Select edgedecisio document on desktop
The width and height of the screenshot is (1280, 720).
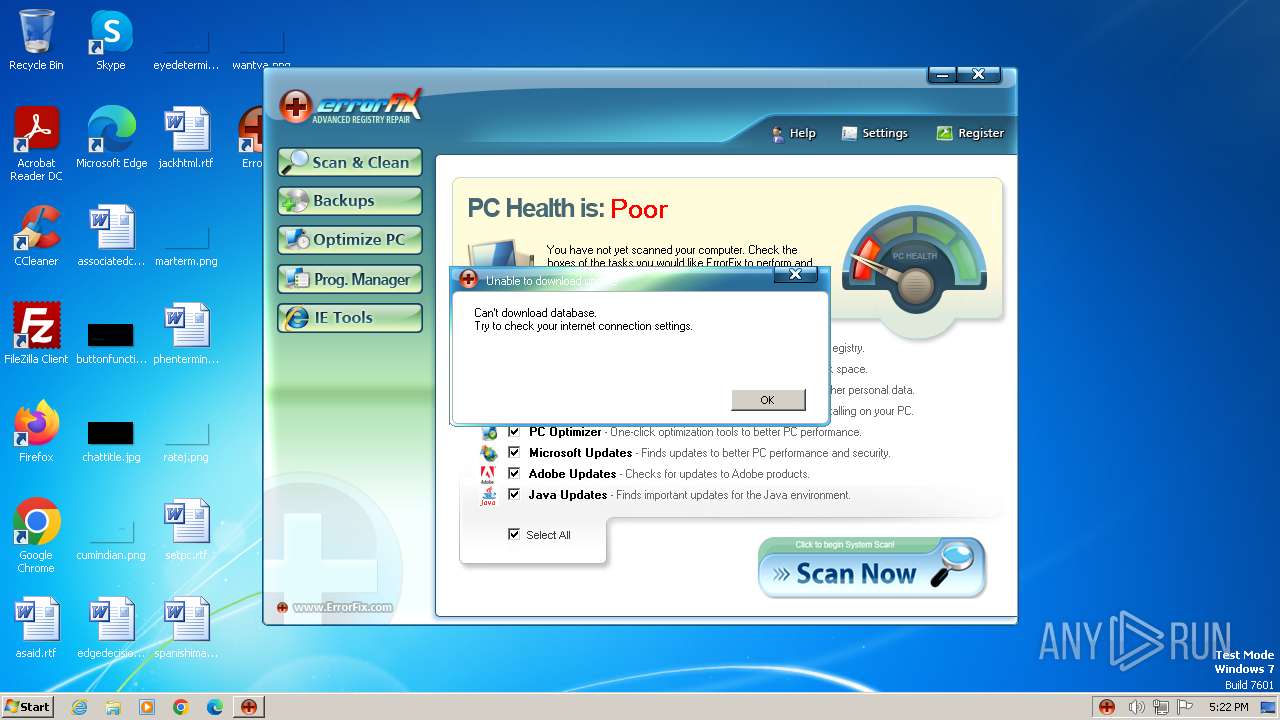pyautogui.click(x=111, y=628)
